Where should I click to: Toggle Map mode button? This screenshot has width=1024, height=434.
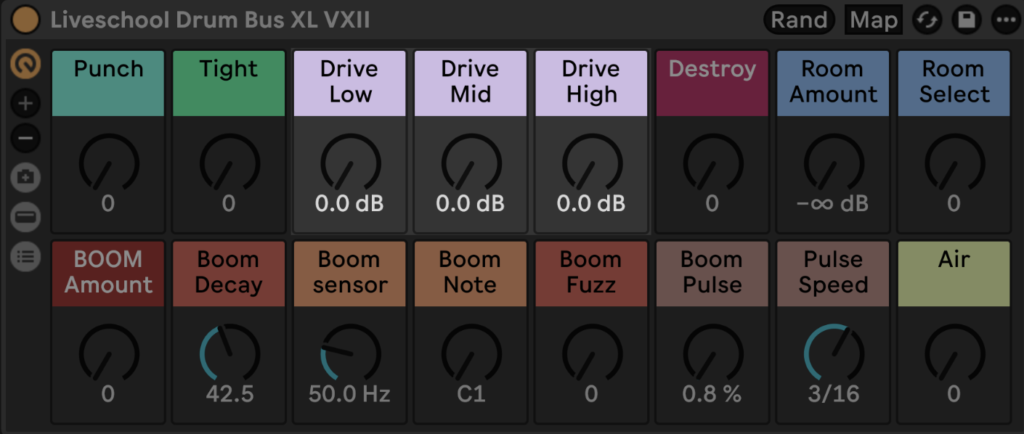pos(874,20)
